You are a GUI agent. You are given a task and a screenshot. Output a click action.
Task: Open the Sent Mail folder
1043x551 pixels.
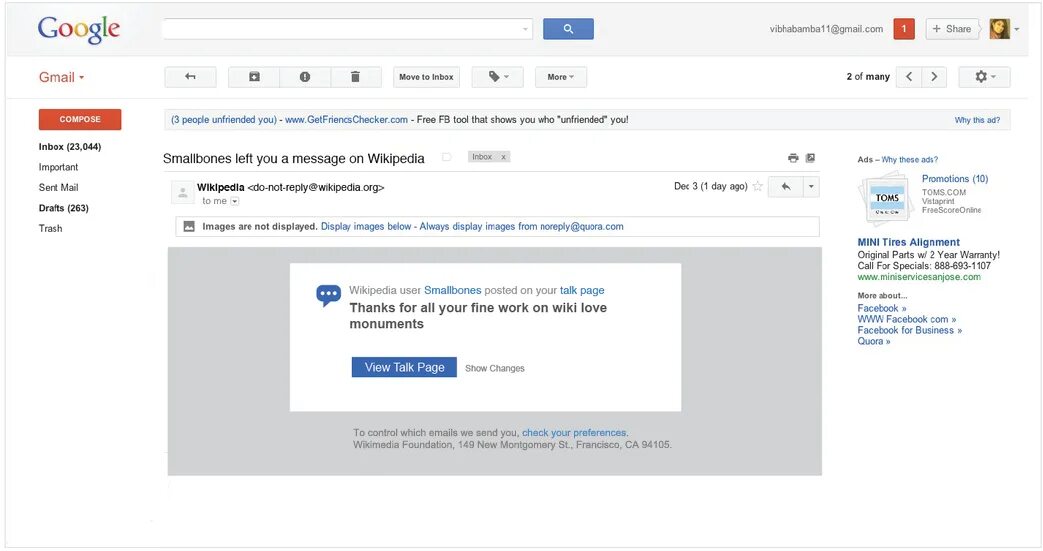click(x=58, y=188)
